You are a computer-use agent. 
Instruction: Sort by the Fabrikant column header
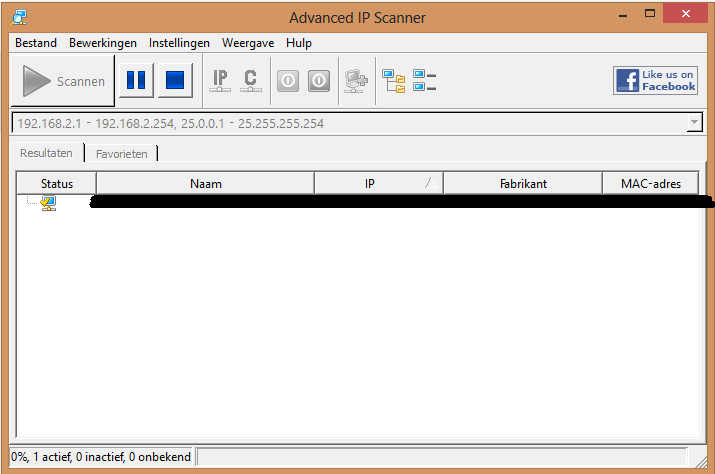click(x=523, y=183)
